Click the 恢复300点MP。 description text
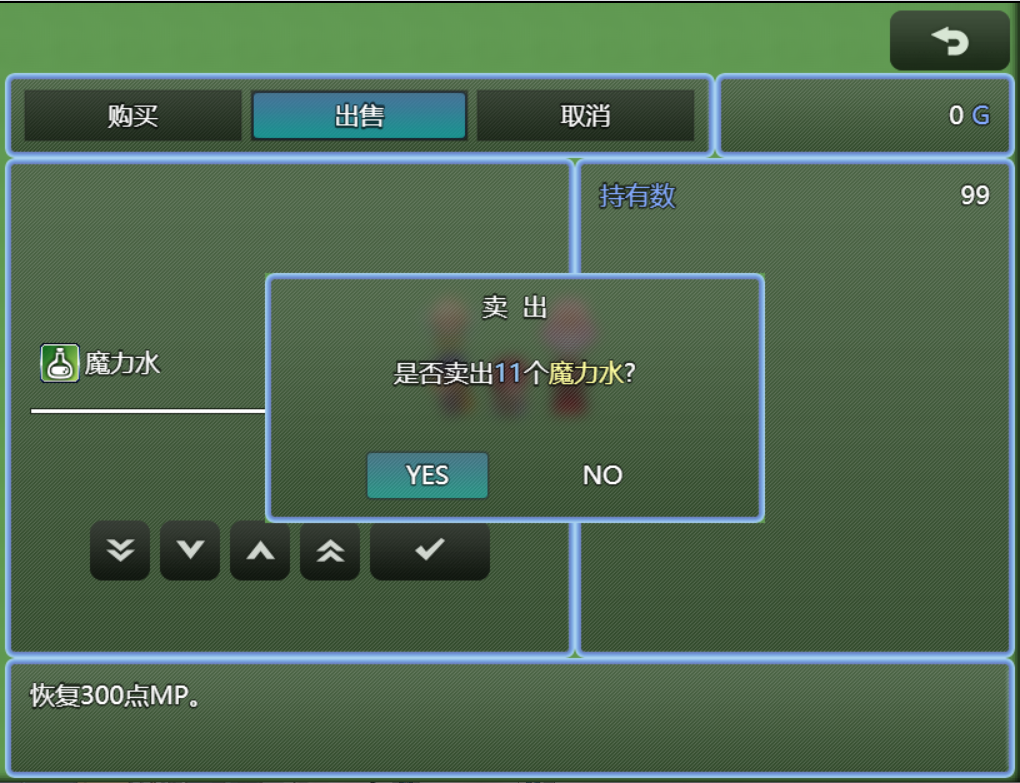This screenshot has width=1020, height=783. point(116,696)
